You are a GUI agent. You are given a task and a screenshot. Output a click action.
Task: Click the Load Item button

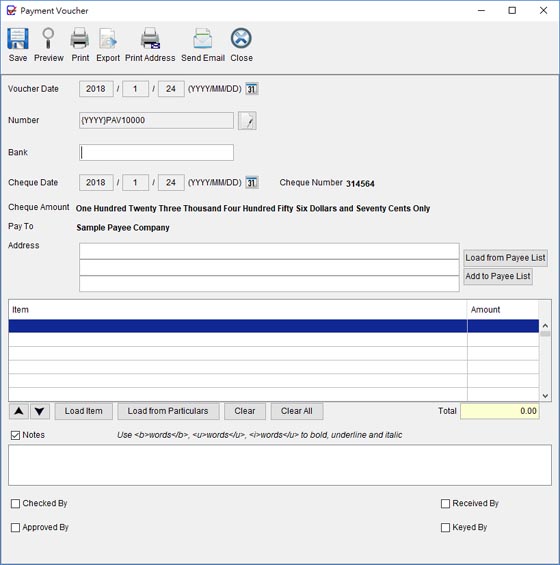tap(84, 411)
